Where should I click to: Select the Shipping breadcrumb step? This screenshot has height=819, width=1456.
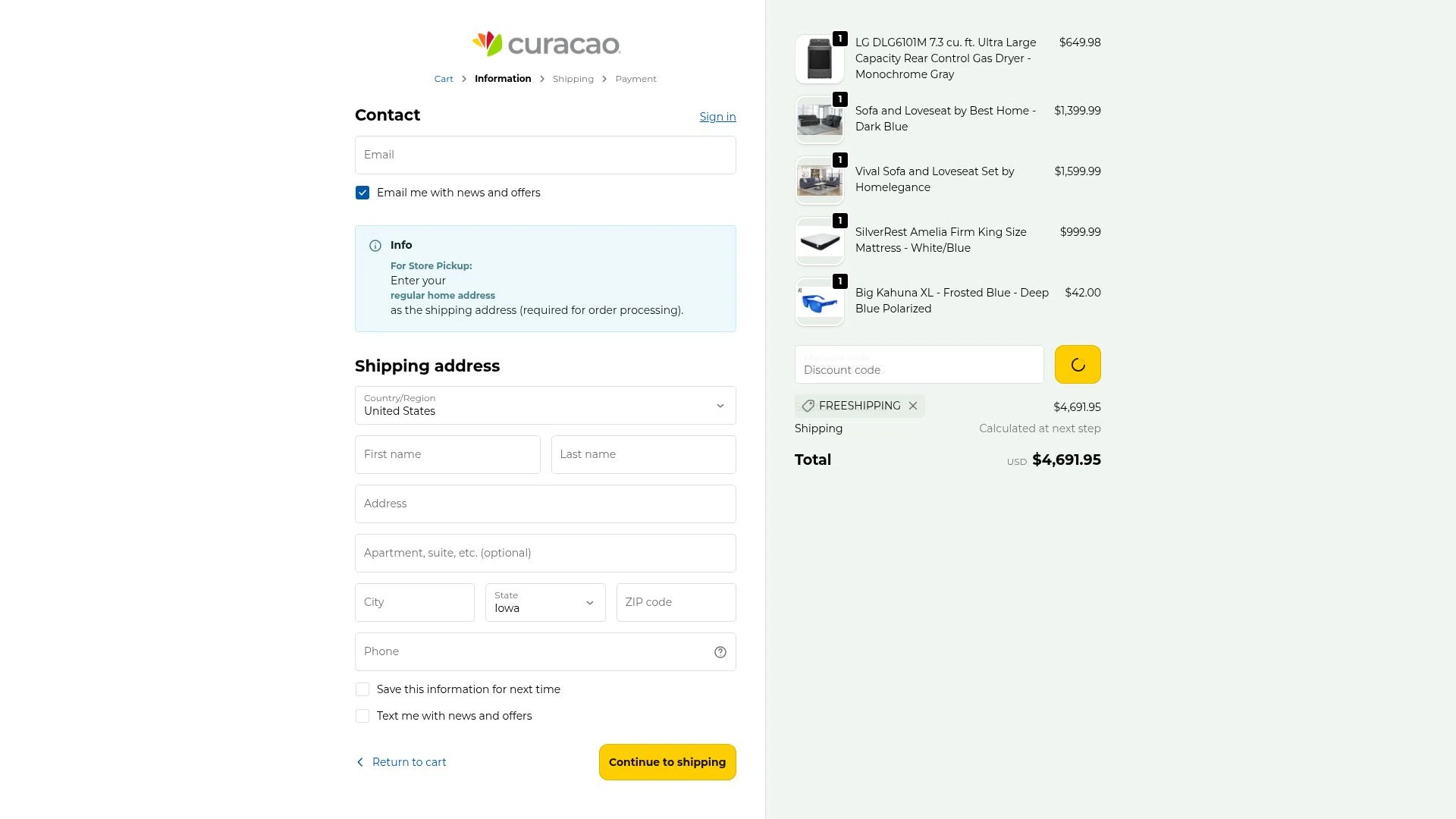point(573,78)
